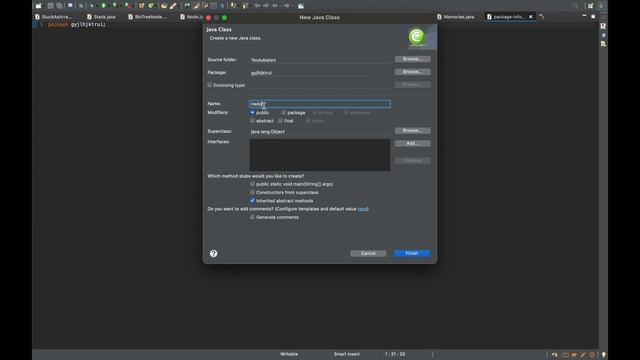Click Finish to create the class
The width and height of the screenshot is (640, 360).
[x=412, y=253]
